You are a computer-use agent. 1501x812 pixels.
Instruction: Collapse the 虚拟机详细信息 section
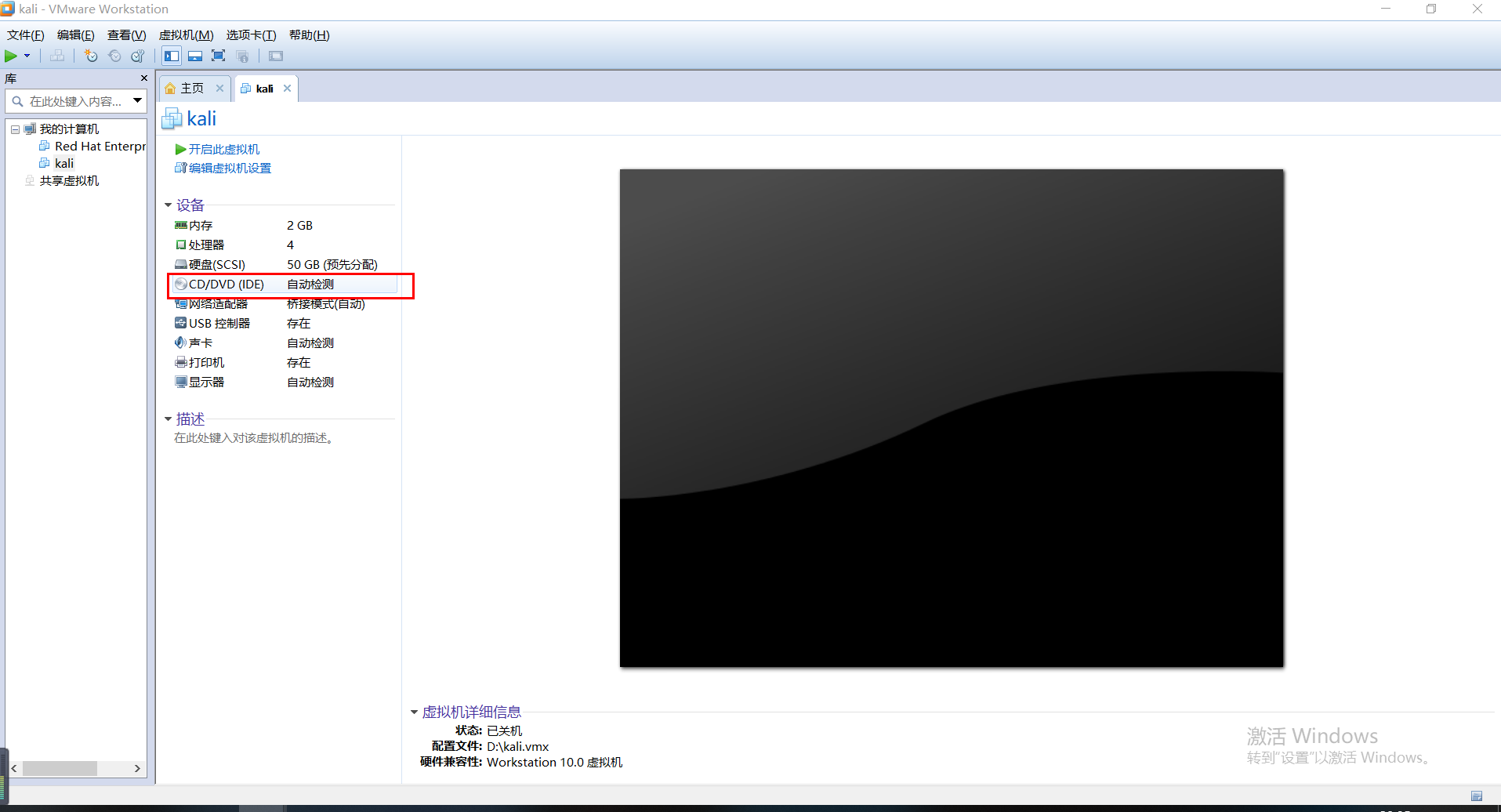(414, 712)
